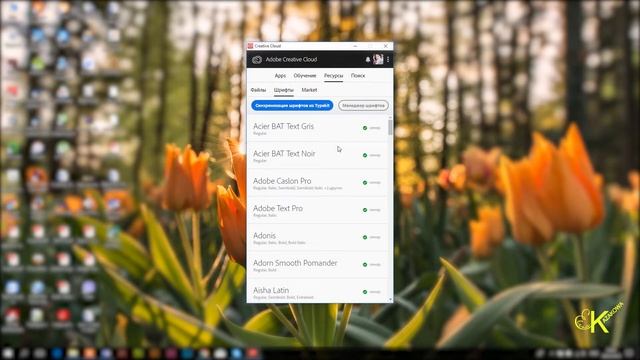Close the Creative Cloud window

coord(386,46)
